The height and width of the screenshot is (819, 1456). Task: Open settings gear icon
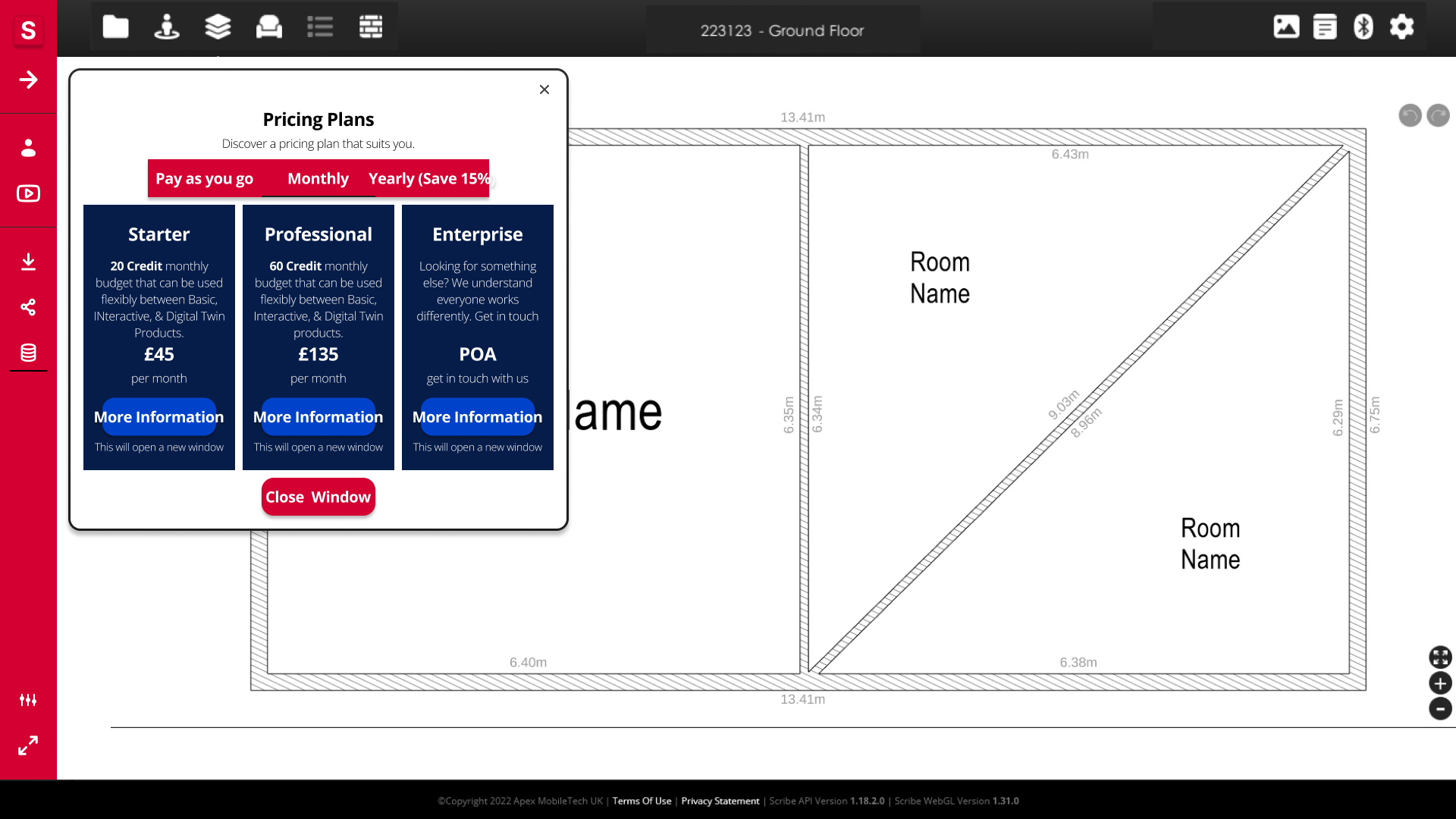pyautogui.click(x=1401, y=27)
